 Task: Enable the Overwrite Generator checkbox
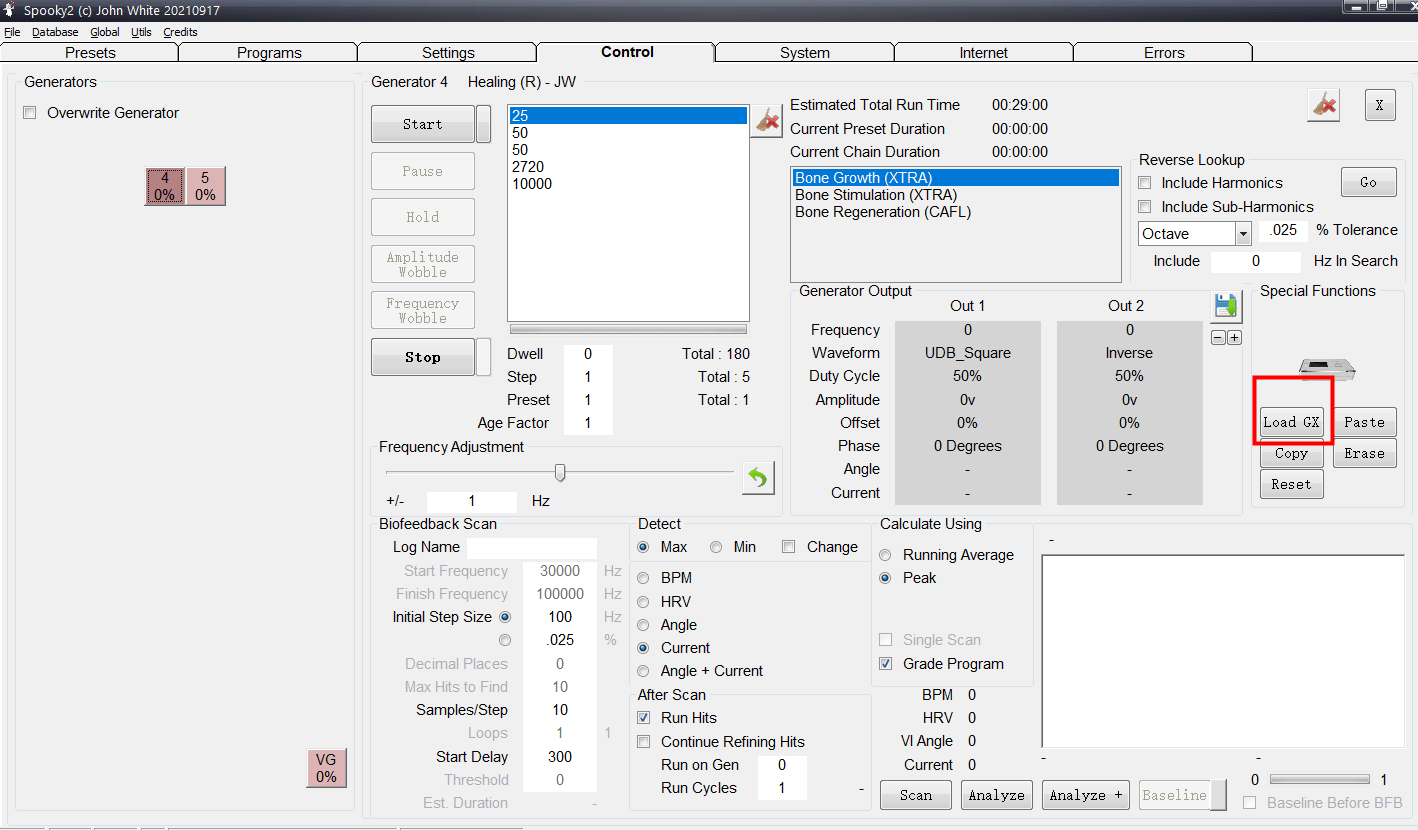pyautogui.click(x=29, y=113)
